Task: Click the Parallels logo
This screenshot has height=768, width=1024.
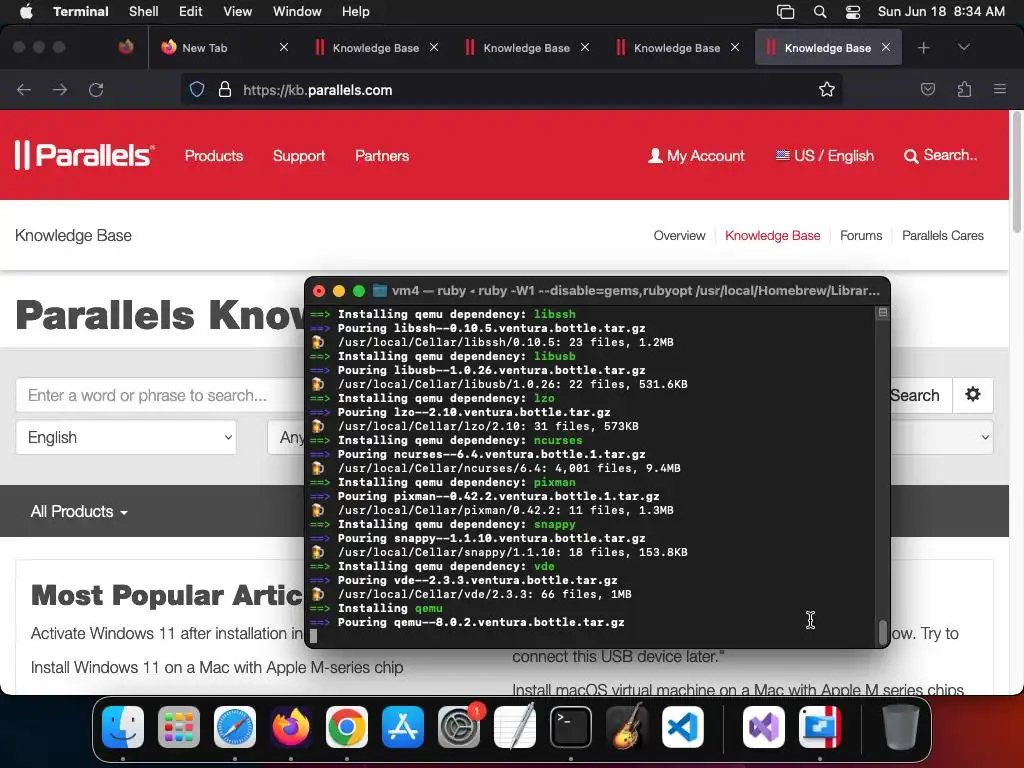Action: [x=84, y=155]
